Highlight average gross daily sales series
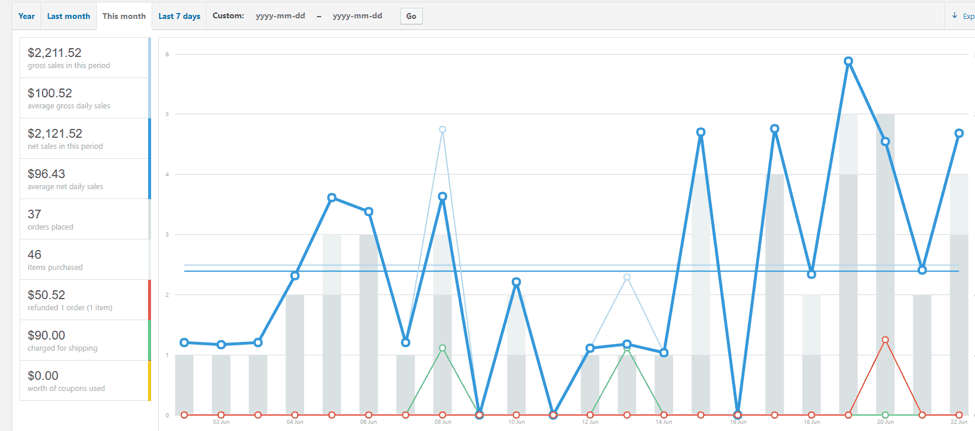975x431 pixels. tap(84, 98)
